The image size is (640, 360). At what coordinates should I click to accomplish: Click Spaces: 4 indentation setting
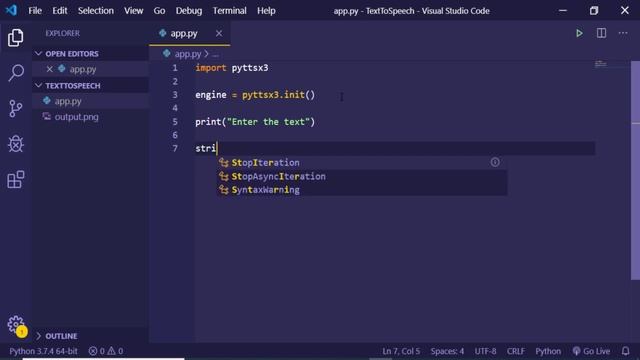[447, 351]
